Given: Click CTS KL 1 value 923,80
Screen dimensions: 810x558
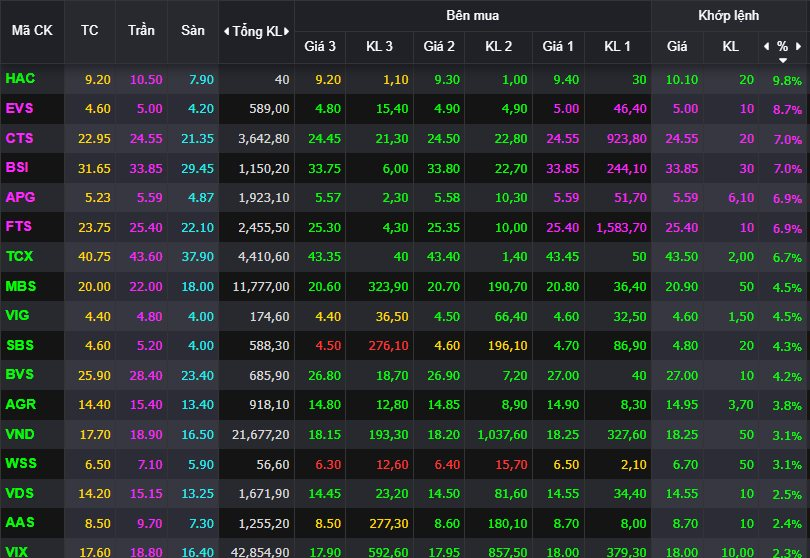Looking at the screenshot, I should [626, 139].
